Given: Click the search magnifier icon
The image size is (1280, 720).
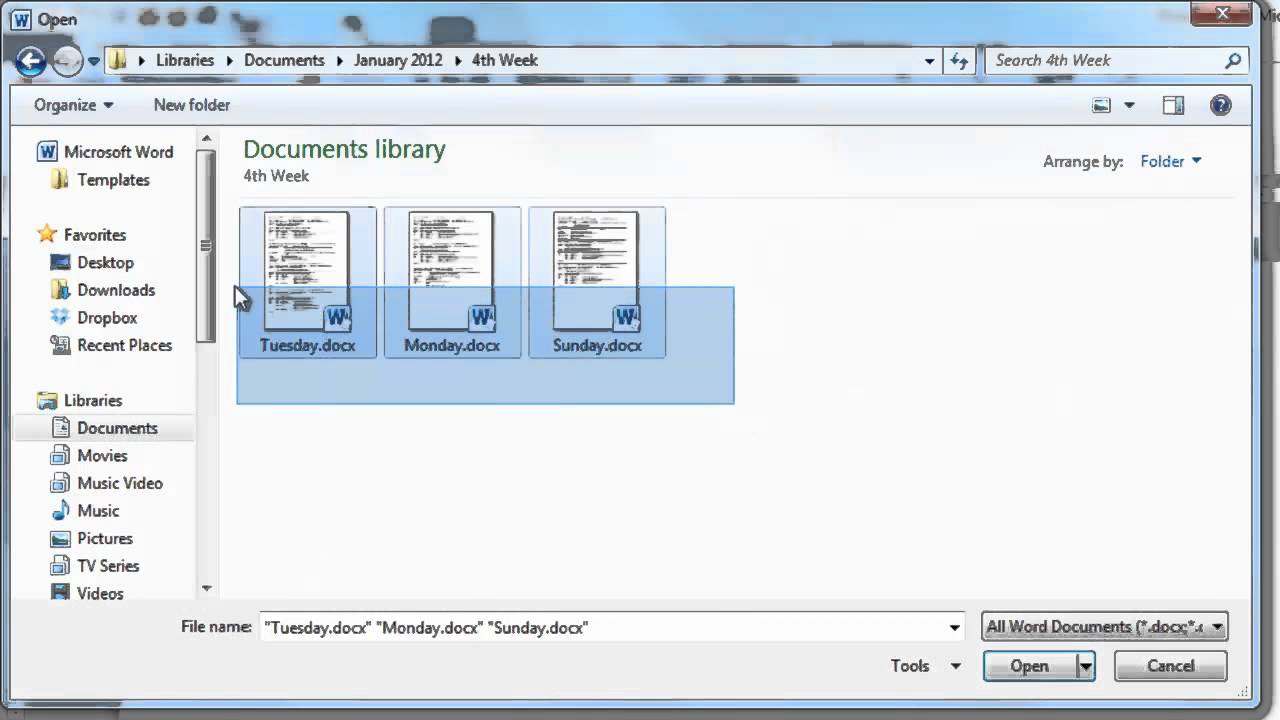Looking at the screenshot, I should click(x=1233, y=61).
